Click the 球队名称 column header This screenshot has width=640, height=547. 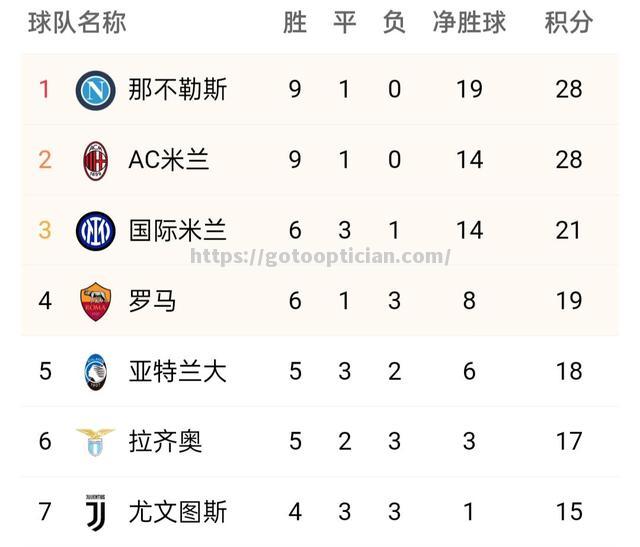point(77,22)
